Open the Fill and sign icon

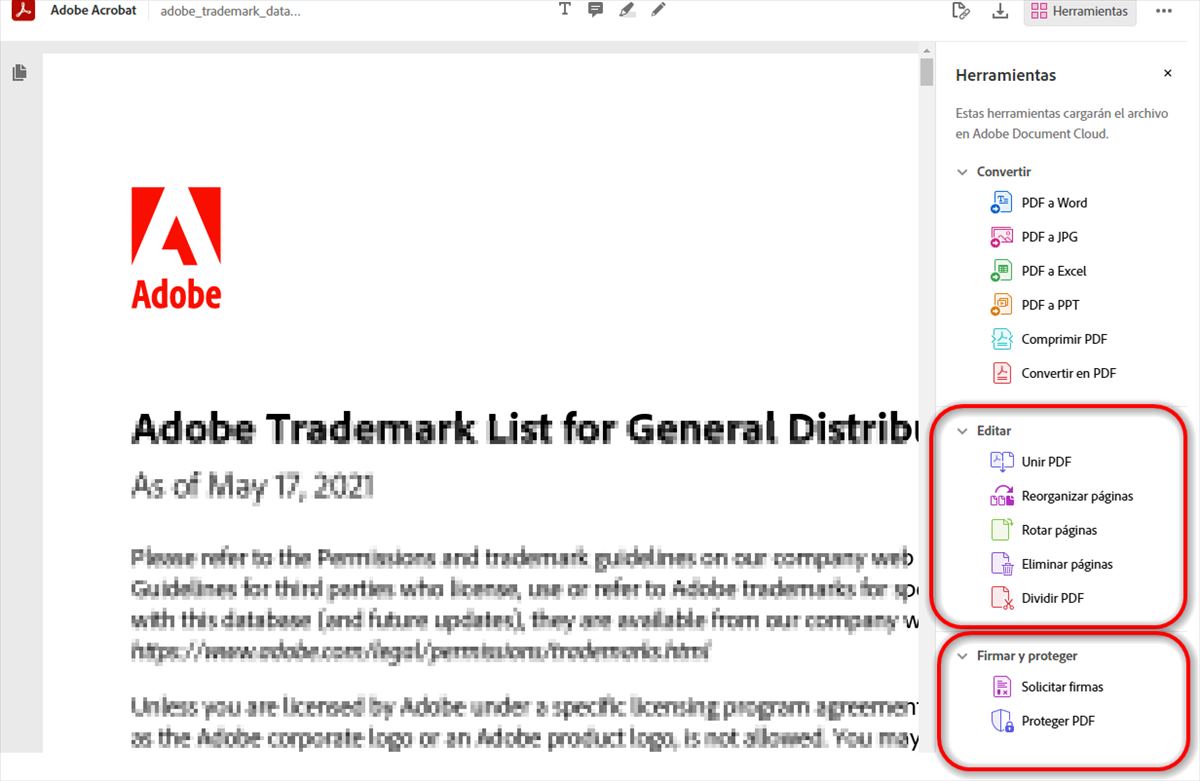pos(961,11)
